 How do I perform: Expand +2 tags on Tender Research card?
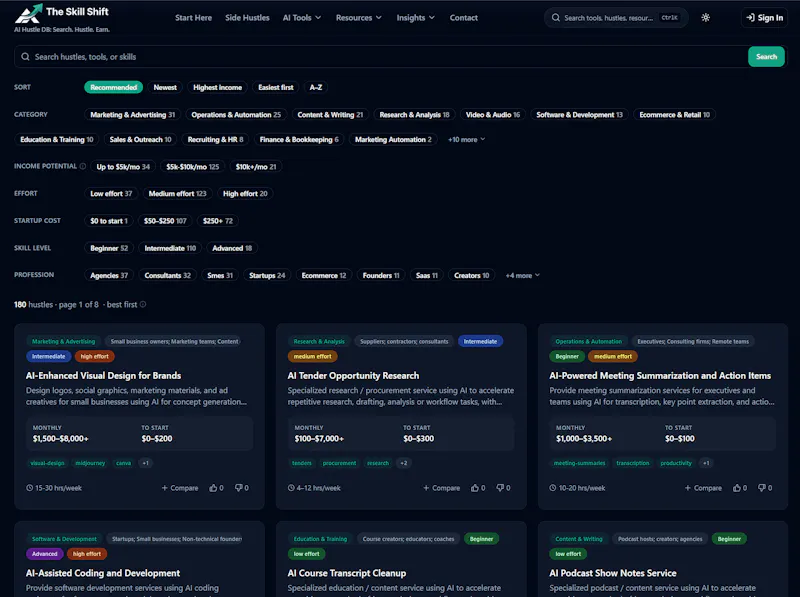click(404, 463)
